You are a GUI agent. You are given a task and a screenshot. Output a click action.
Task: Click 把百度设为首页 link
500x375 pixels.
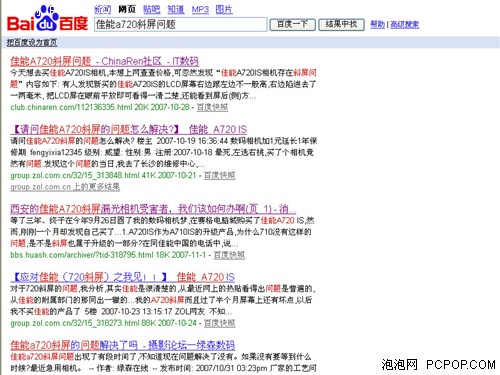tap(32, 42)
